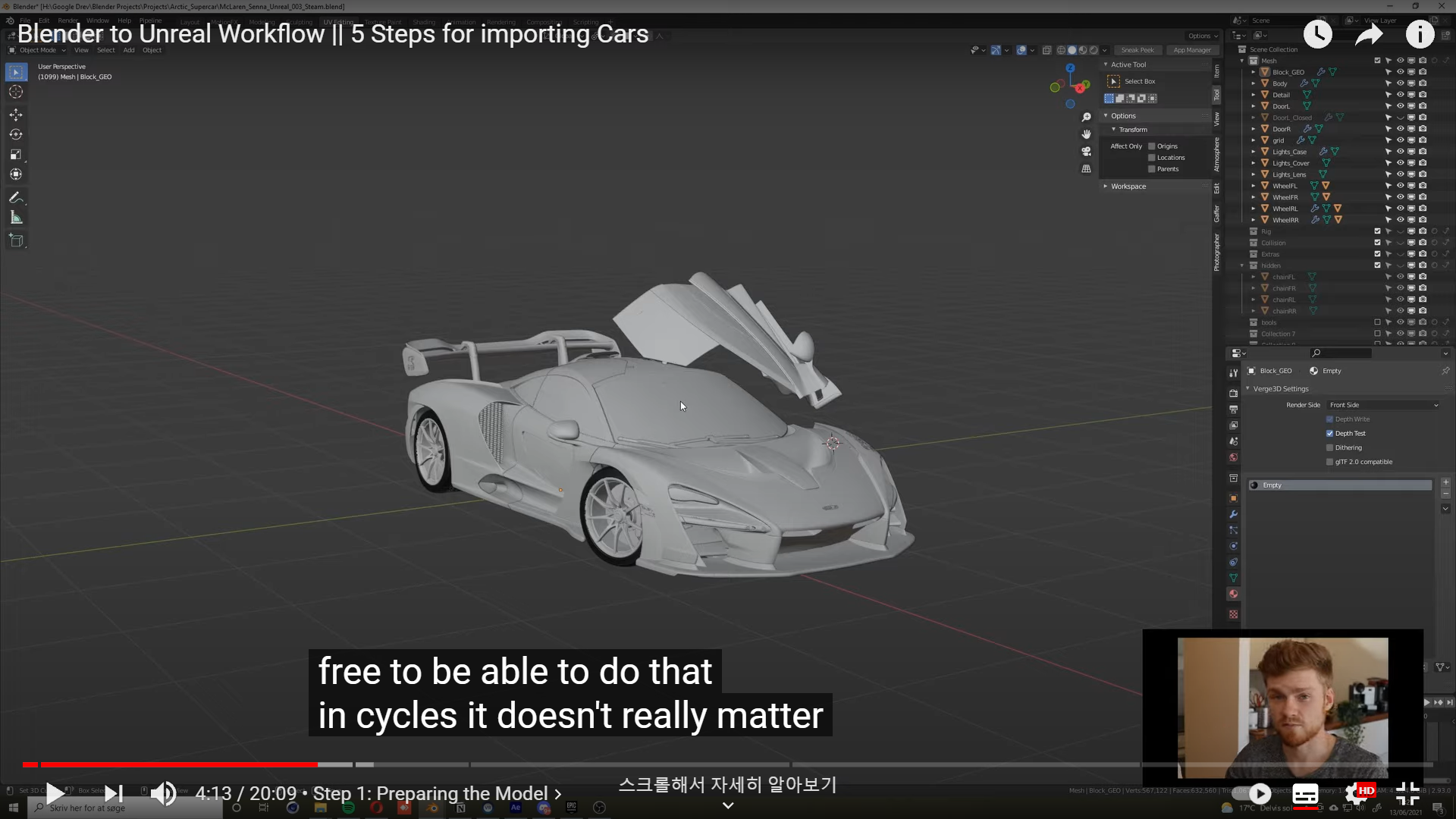Choose the Add Cube tool

coord(16,240)
